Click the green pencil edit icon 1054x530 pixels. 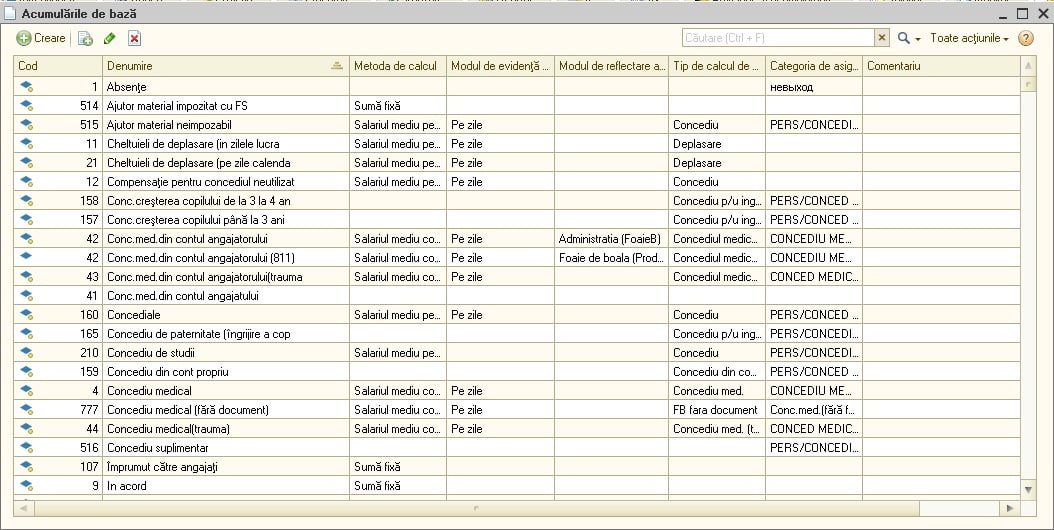(110, 38)
